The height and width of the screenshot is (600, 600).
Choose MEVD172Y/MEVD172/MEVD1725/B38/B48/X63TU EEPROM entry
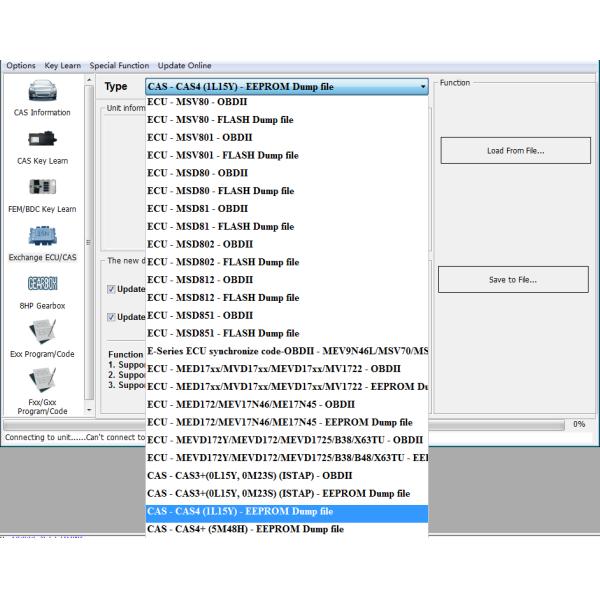point(287,458)
